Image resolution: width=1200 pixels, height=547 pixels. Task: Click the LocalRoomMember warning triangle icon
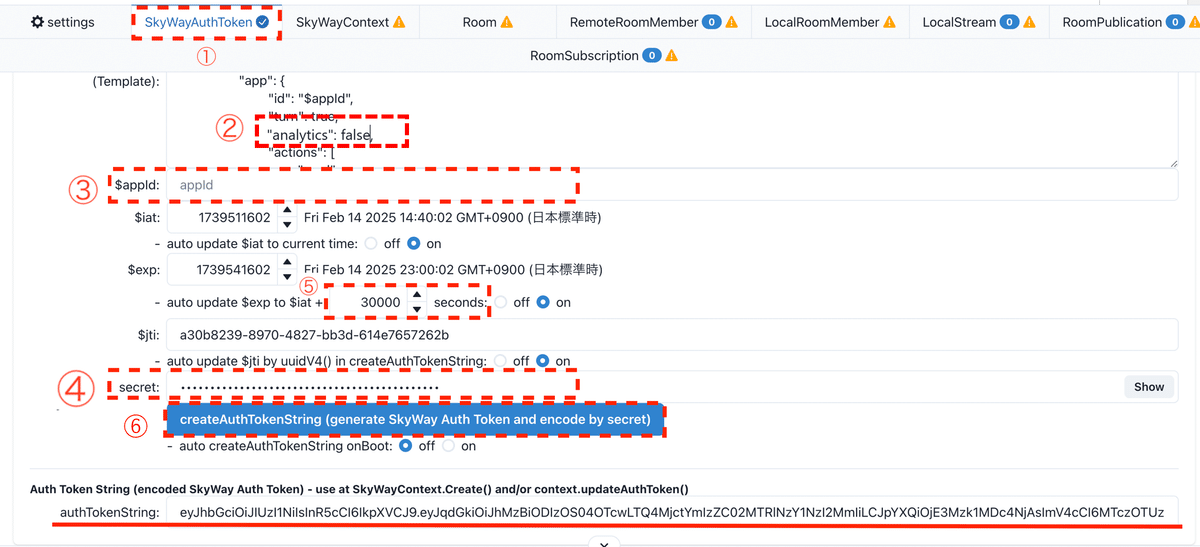[x=891, y=22]
